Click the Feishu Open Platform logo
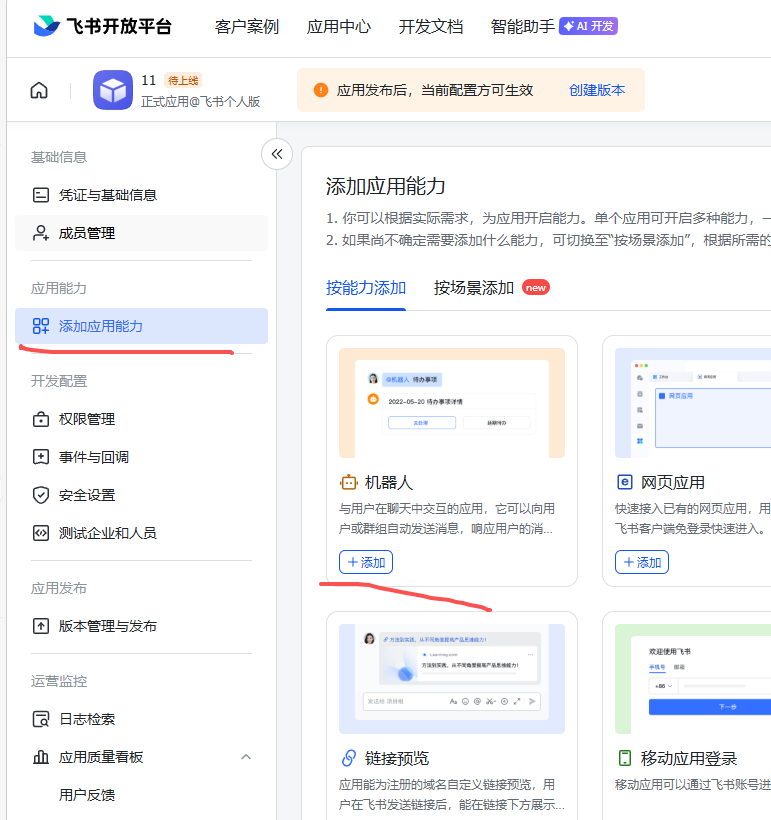Viewport: 771px width, 820px height. tap(103, 26)
